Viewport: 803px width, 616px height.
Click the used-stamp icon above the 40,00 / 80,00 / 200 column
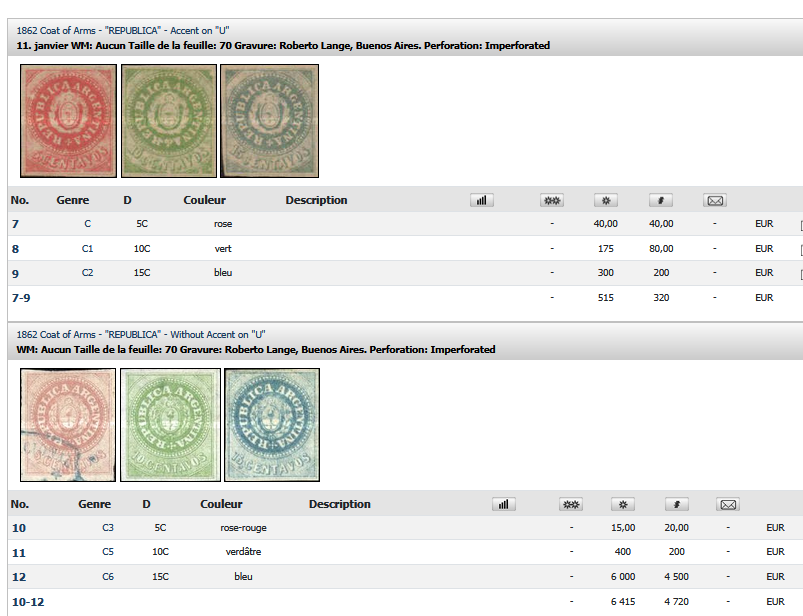pyautogui.click(x=660, y=200)
